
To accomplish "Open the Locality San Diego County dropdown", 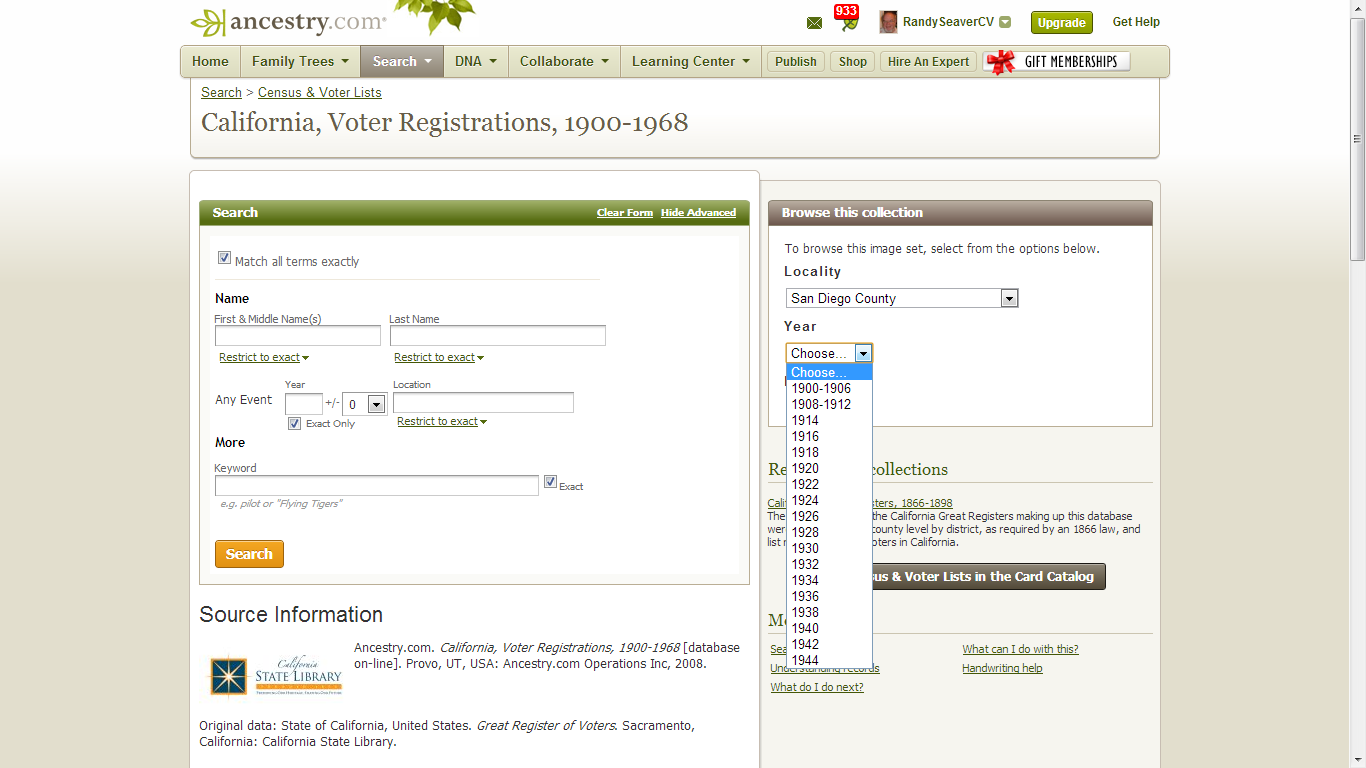I will click(902, 298).
